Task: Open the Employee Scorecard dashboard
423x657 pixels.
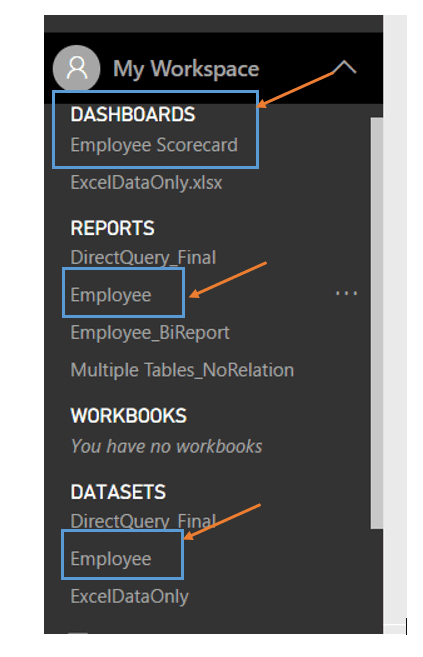Action: coord(154,145)
